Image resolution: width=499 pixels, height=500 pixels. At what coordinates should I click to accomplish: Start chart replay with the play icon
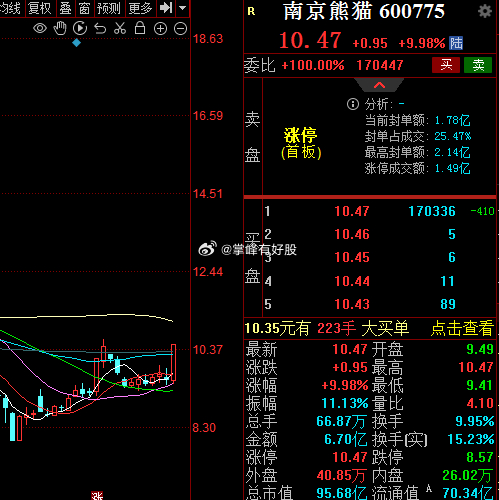(x=80, y=28)
